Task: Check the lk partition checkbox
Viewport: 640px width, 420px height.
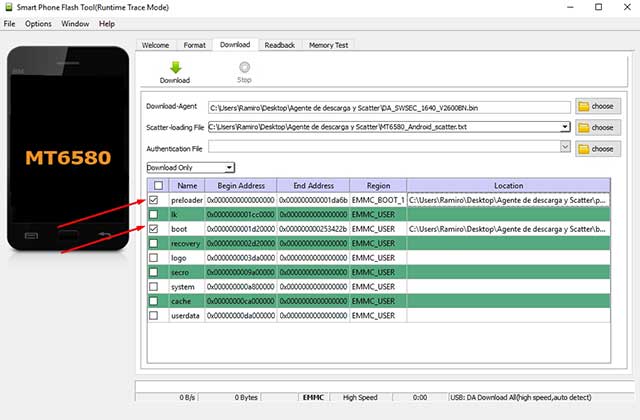Action: click(x=153, y=214)
